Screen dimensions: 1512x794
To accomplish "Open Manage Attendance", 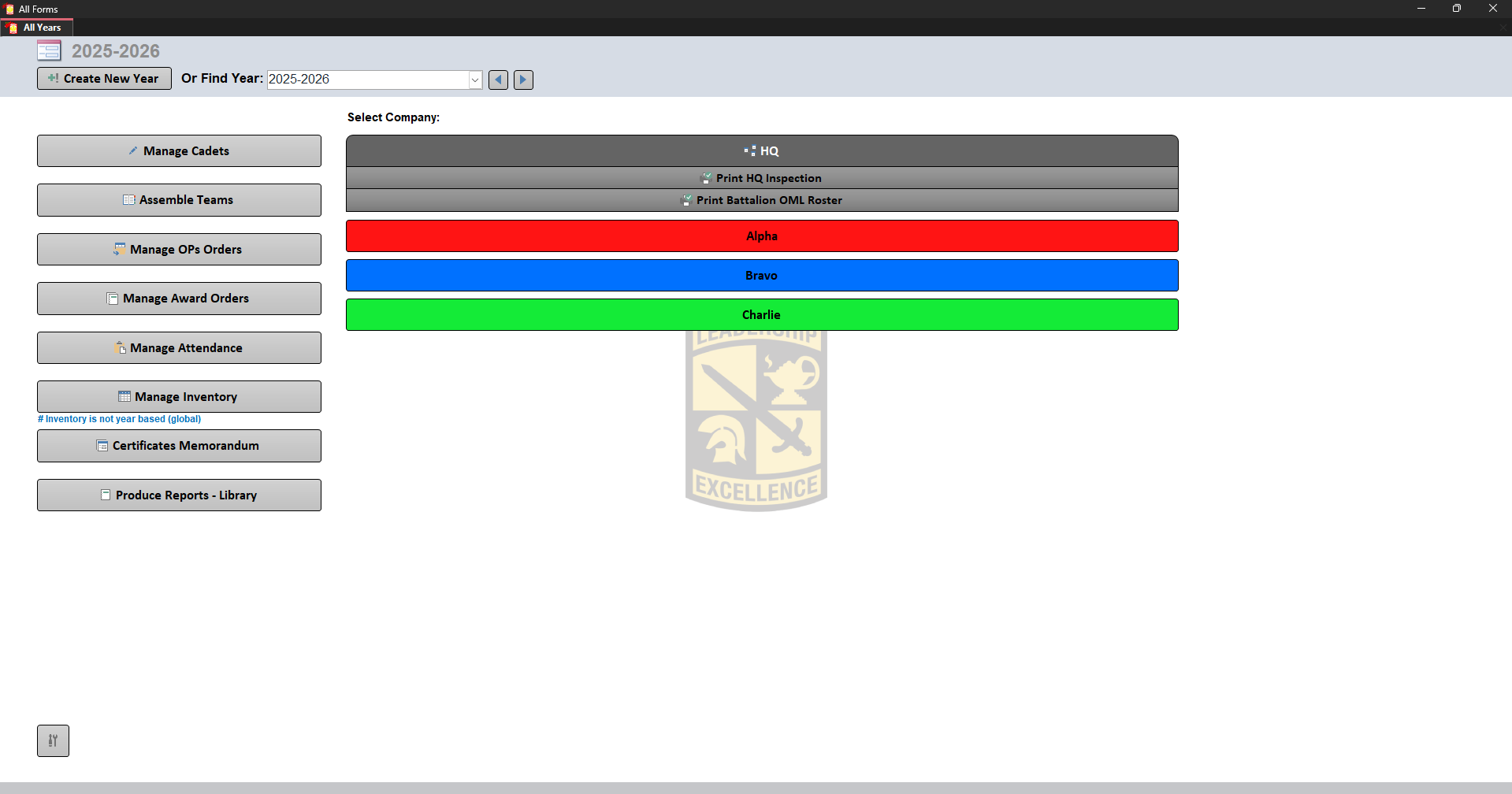I will pyautogui.click(x=179, y=348).
